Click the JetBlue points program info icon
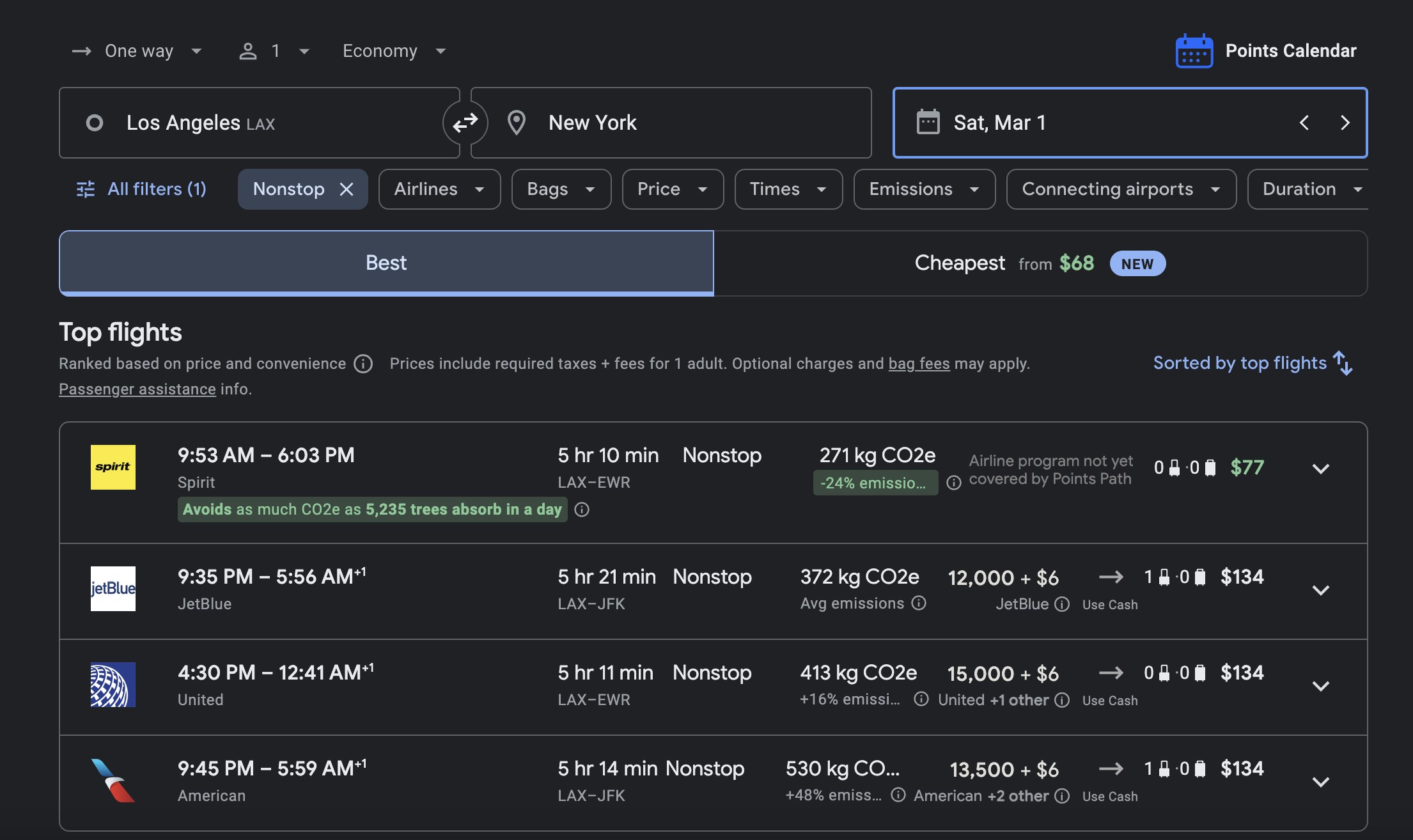1413x840 pixels. (1062, 604)
